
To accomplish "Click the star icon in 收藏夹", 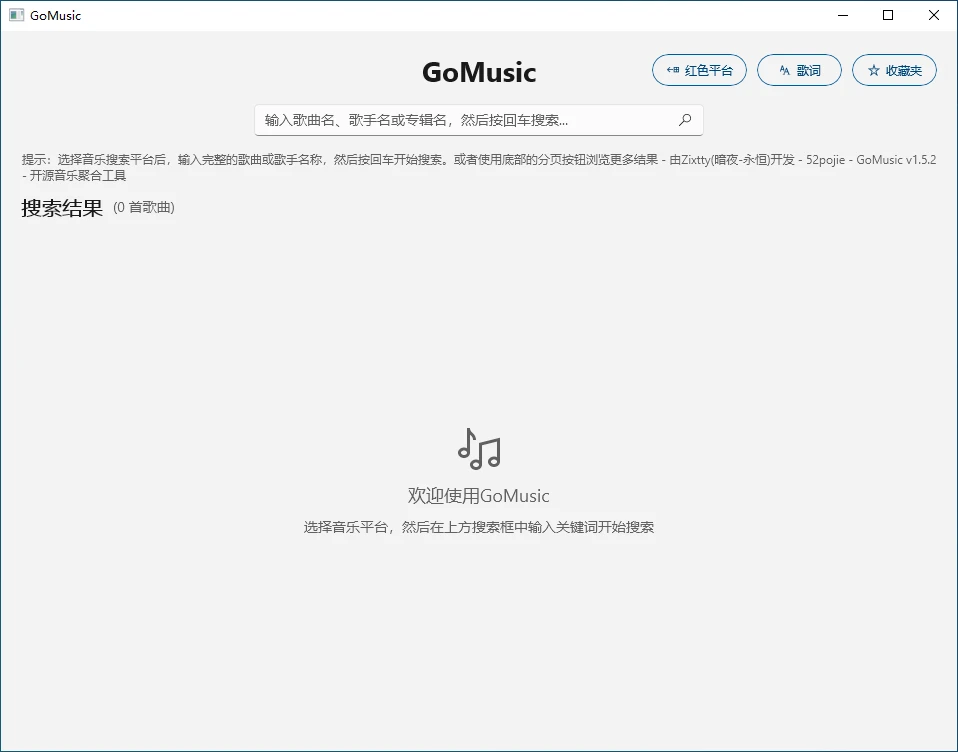I will click(874, 71).
